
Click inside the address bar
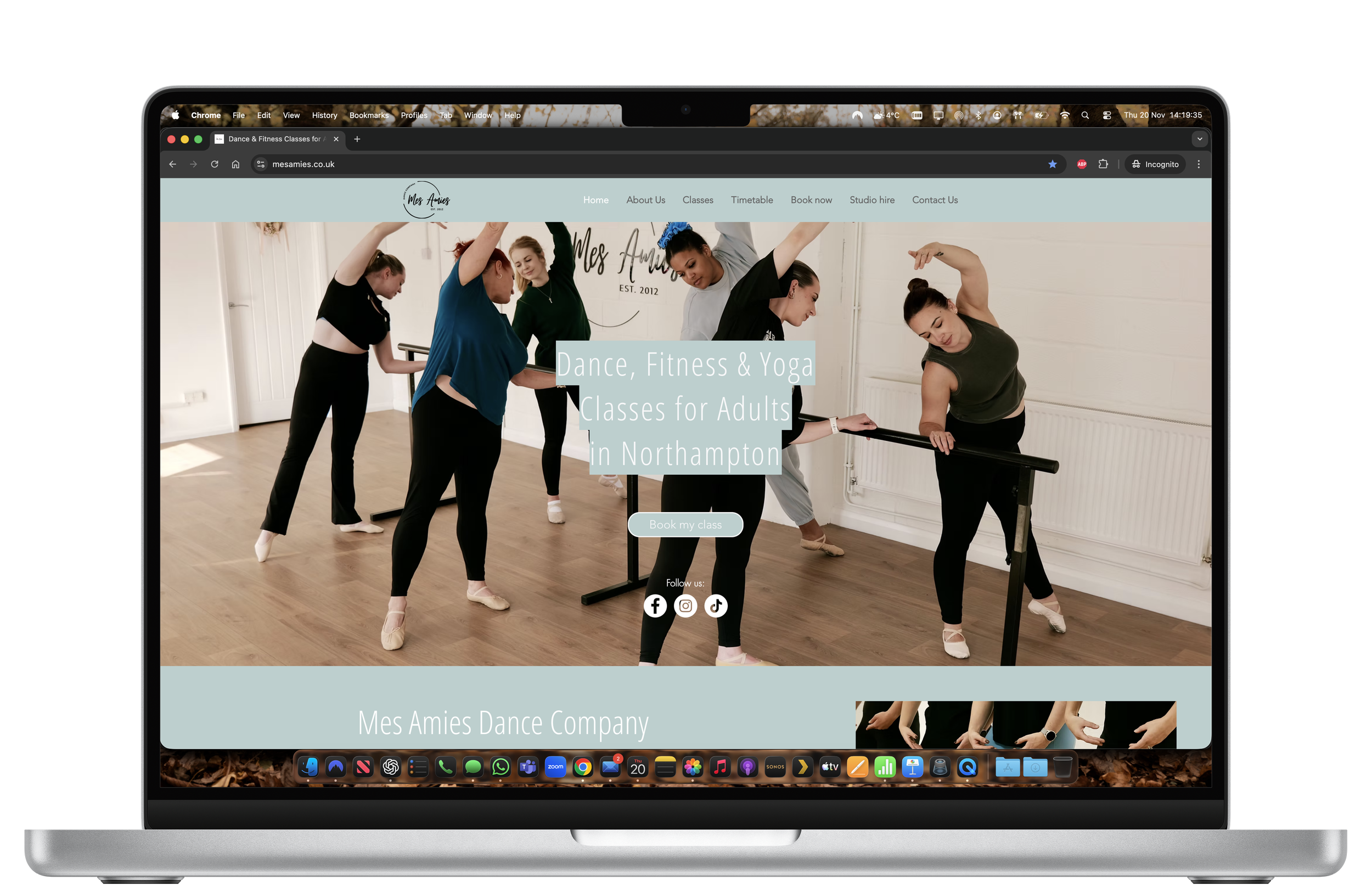403,164
